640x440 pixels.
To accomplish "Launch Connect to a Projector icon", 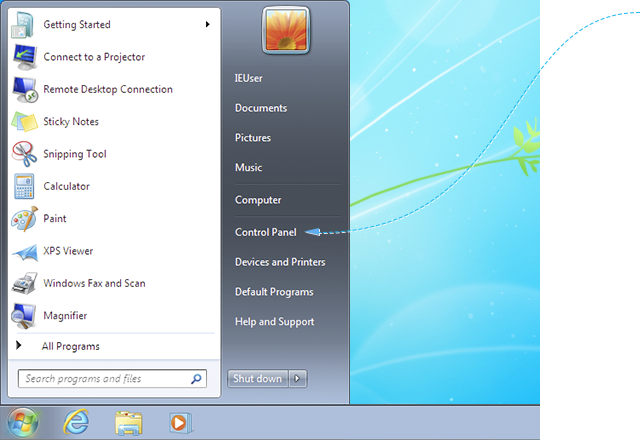I will pos(24,57).
